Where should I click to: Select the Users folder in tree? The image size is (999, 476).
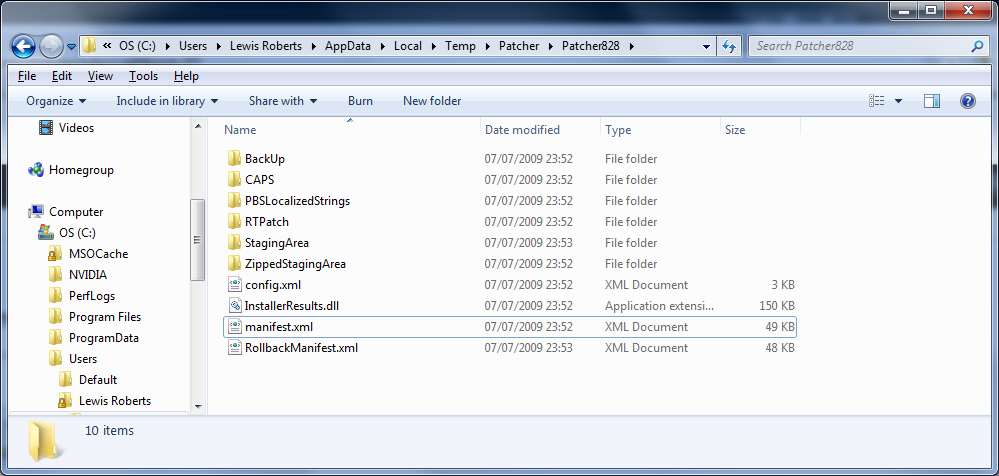73,359
